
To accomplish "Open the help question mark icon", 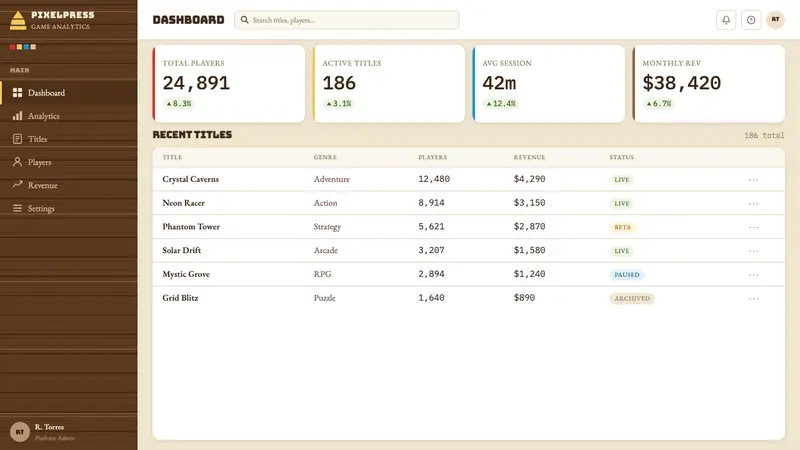I will [751, 20].
